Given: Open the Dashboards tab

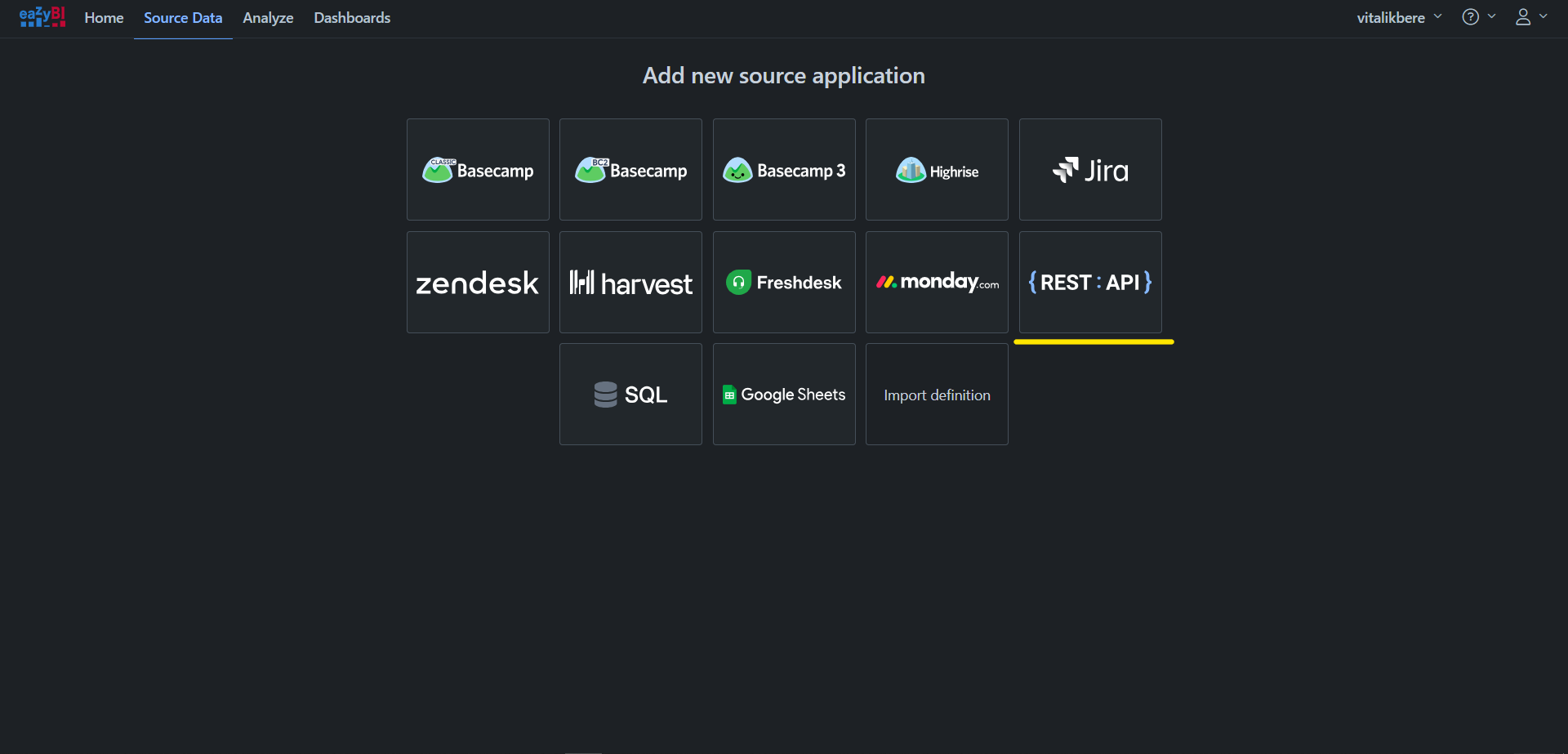Looking at the screenshot, I should coord(352,18).
